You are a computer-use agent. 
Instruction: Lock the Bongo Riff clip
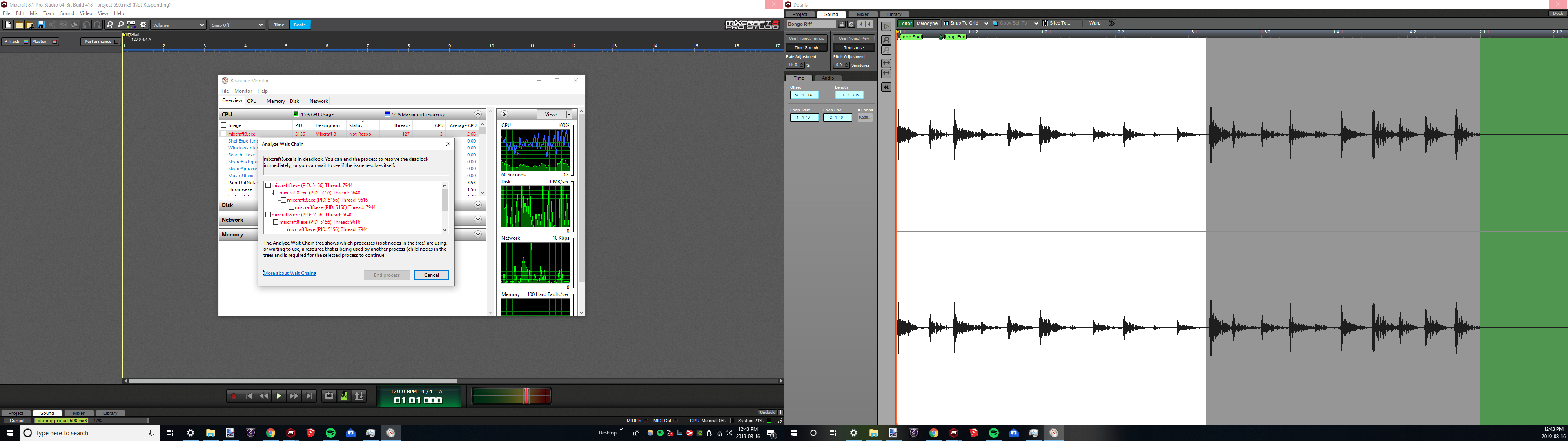click(x=842, y=24)
